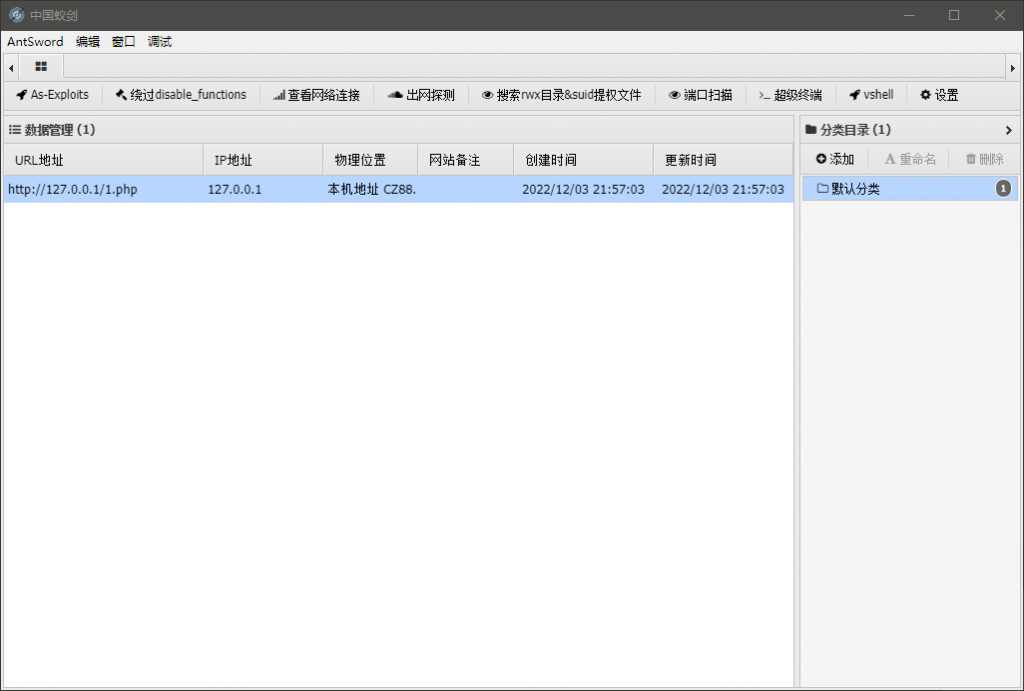Sort by 创建时间 column header
The width and height of the screenshot is (1024, 691).
pos(583,160)
